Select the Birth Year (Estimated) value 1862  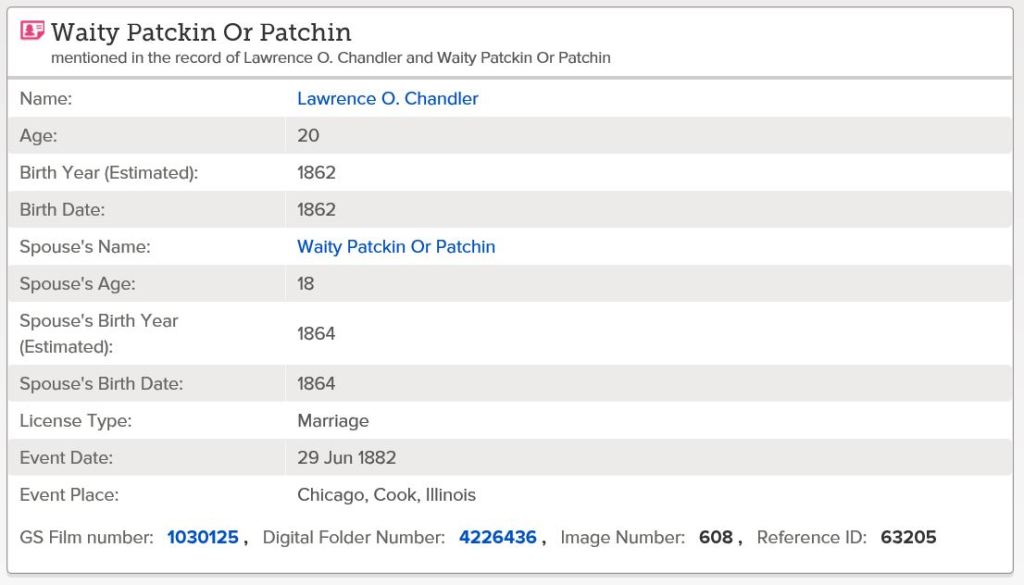316,173
